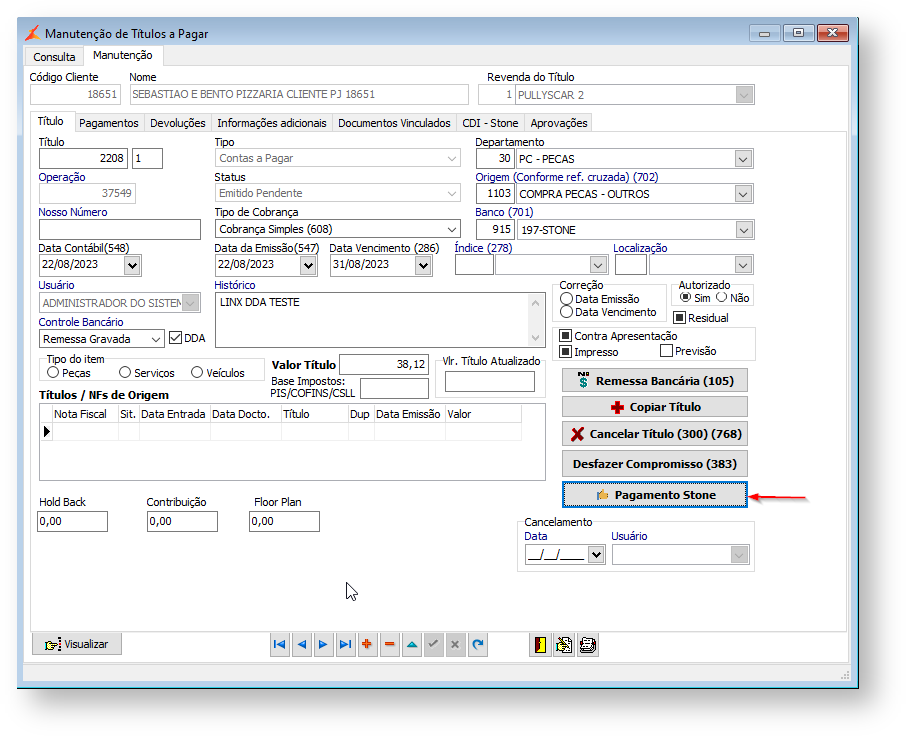Click the Pagamento Stone button

tap(654, 495)
